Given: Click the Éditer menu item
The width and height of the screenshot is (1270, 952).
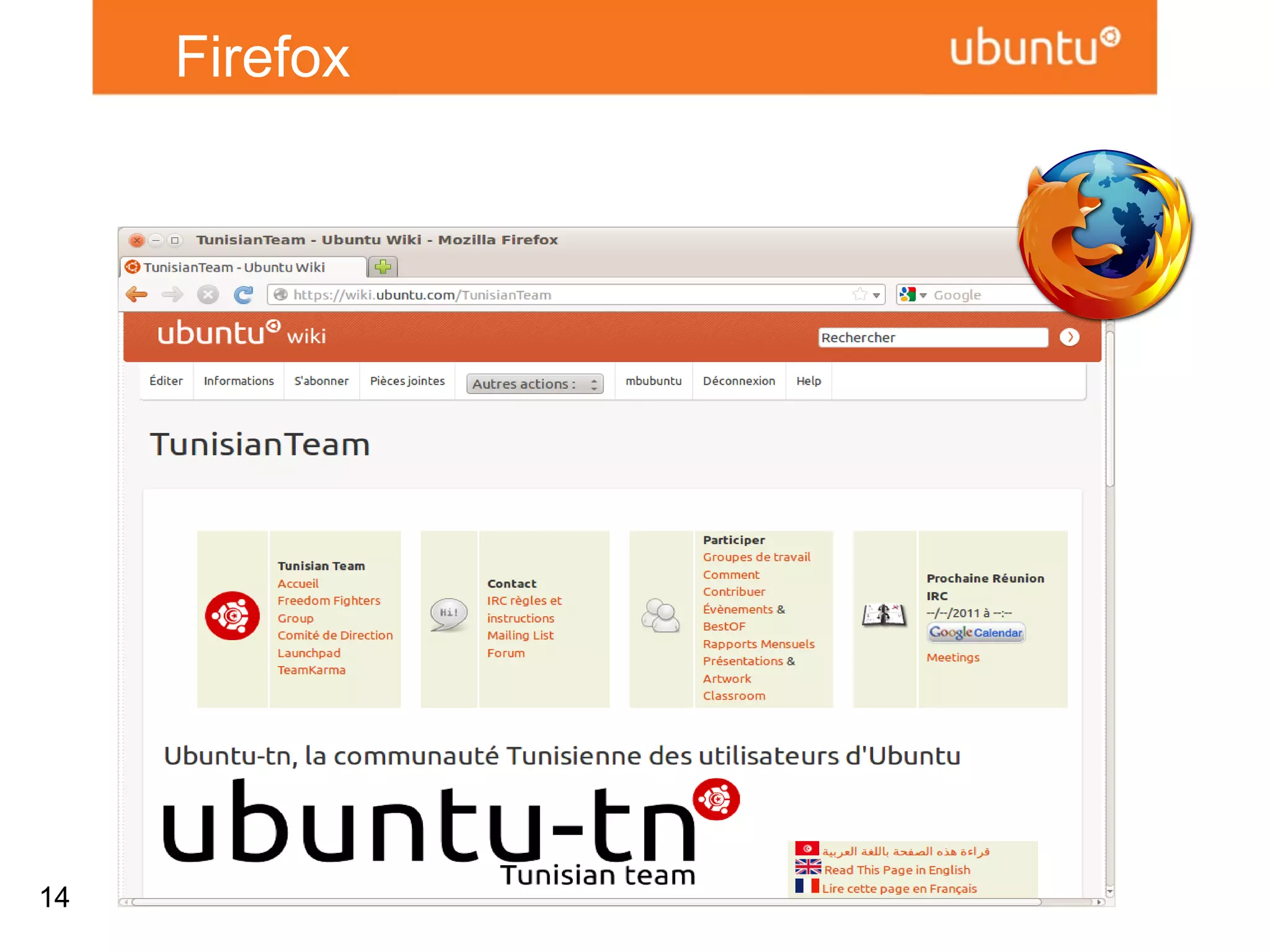Looking at the screenshot, I should [166, 381].
